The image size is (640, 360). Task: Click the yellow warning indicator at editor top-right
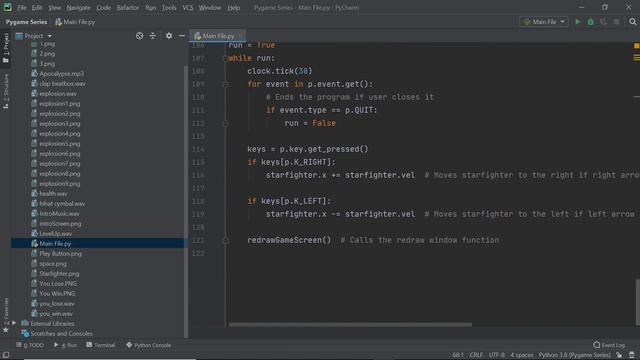pyautogui.click(x=636, y=46)
